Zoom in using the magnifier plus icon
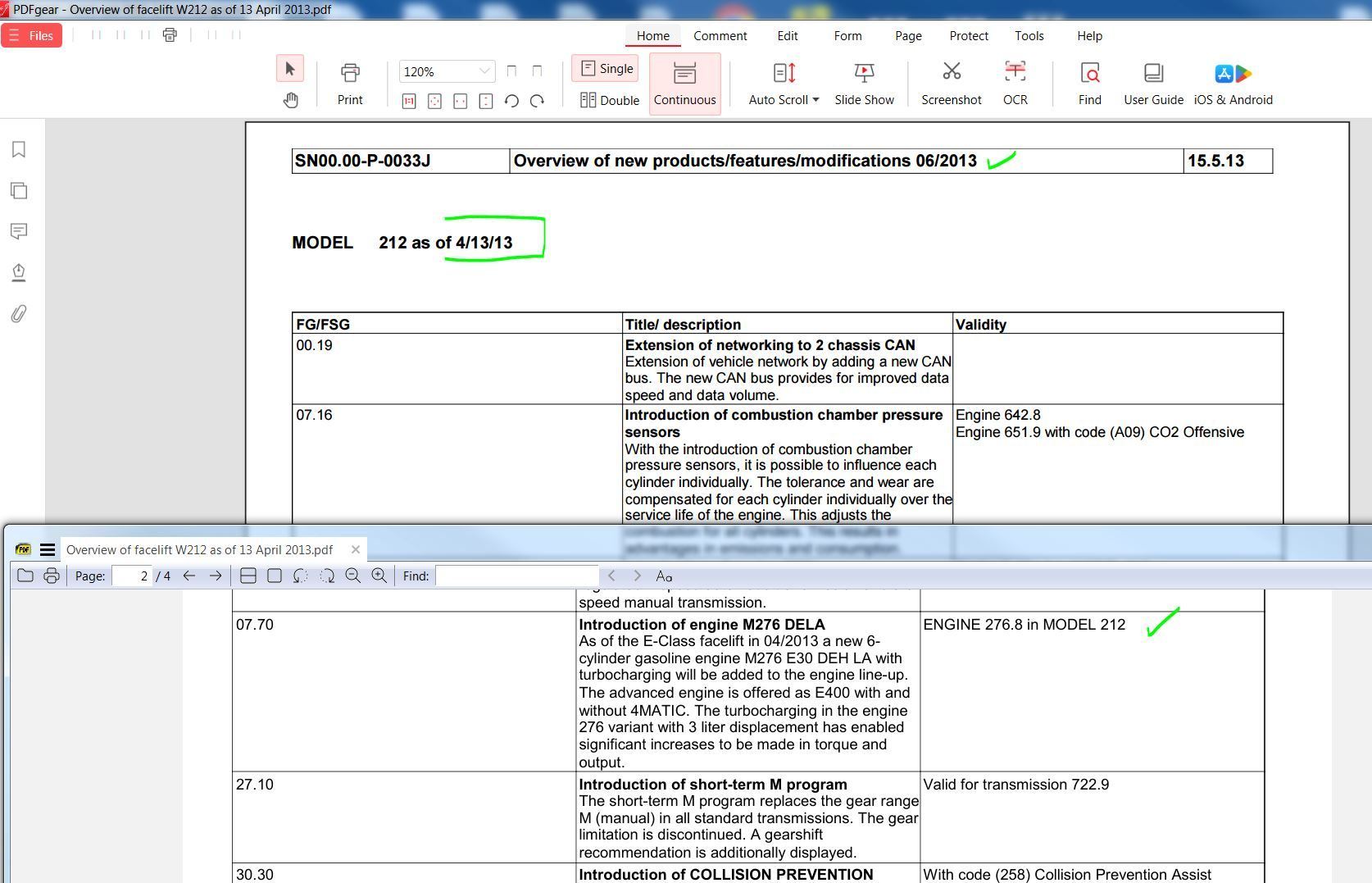The image size is (1372, 883). (x=379, y=576)
